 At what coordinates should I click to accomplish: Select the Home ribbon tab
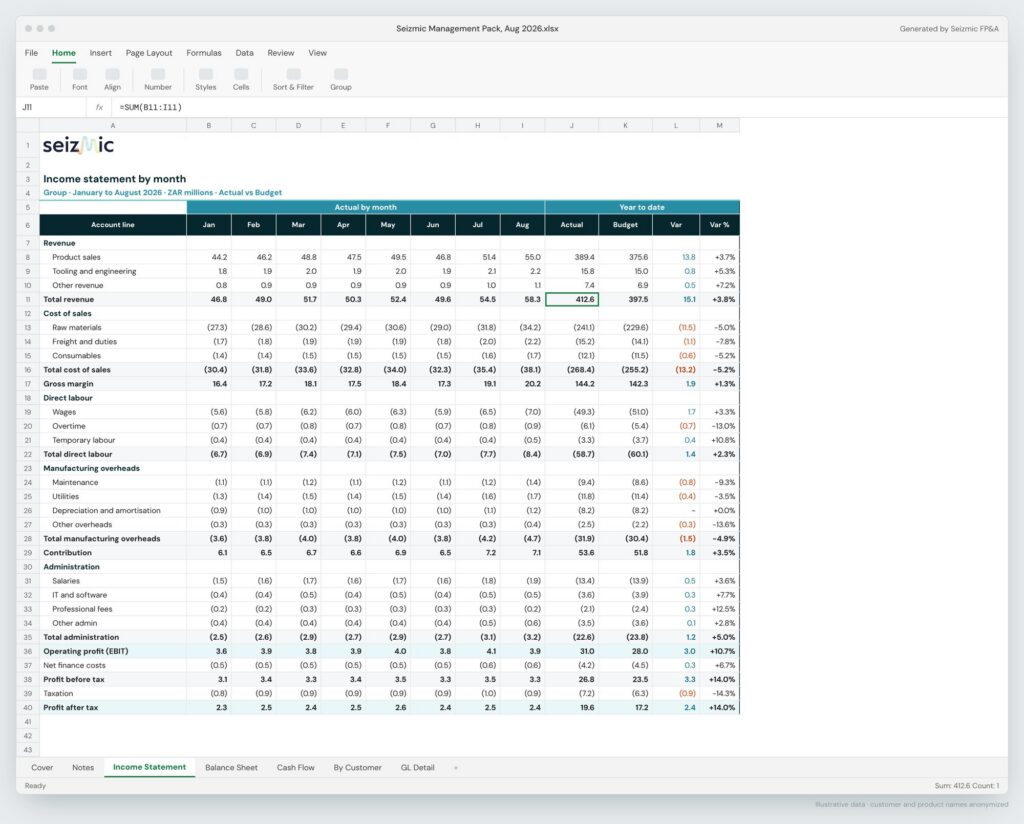pyautogui.click(x=64, y=53)
